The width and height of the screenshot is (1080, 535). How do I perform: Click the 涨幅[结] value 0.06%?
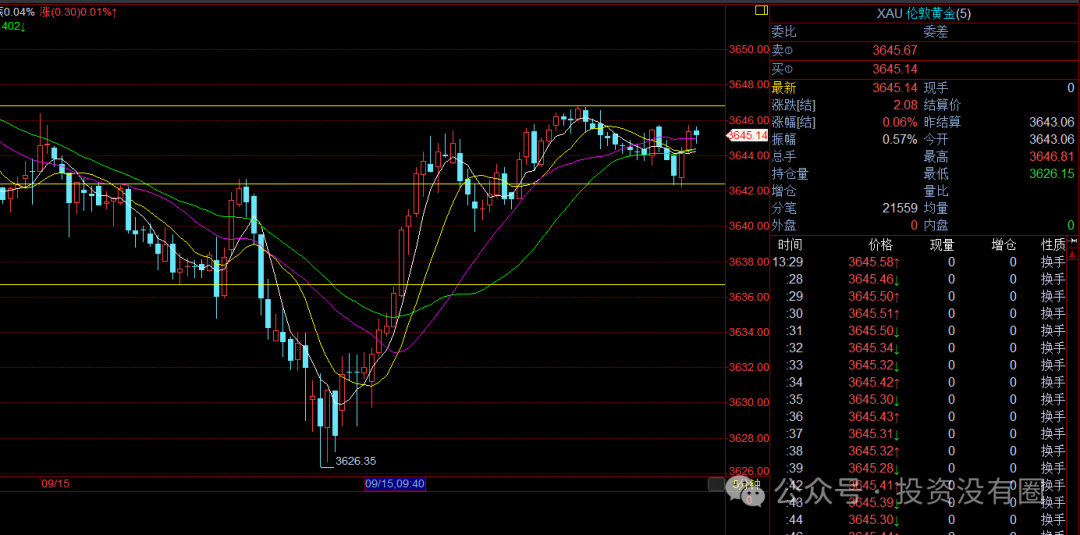(900, 123)
